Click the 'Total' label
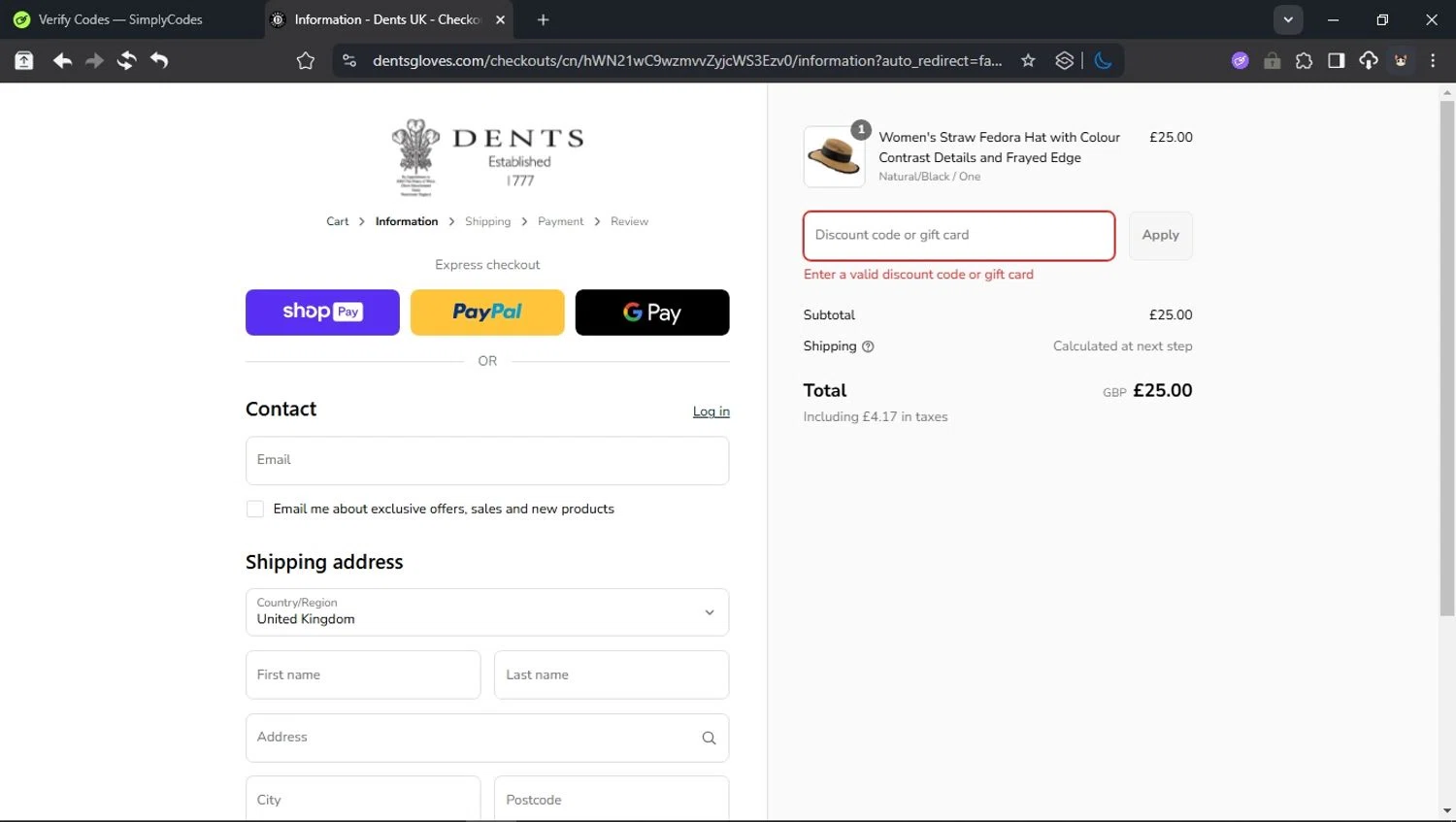 click(x=825, y=390)
